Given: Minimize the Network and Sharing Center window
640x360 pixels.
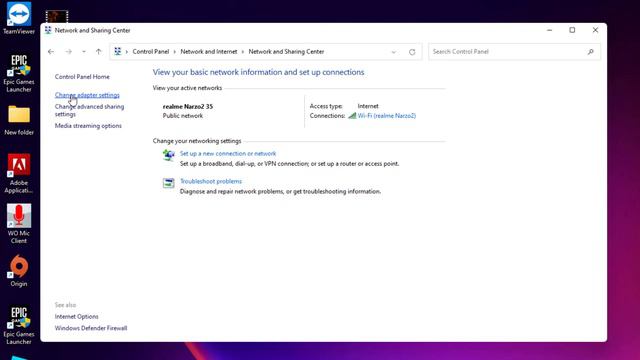Looking at the screenshot, I should click(549, 30).
